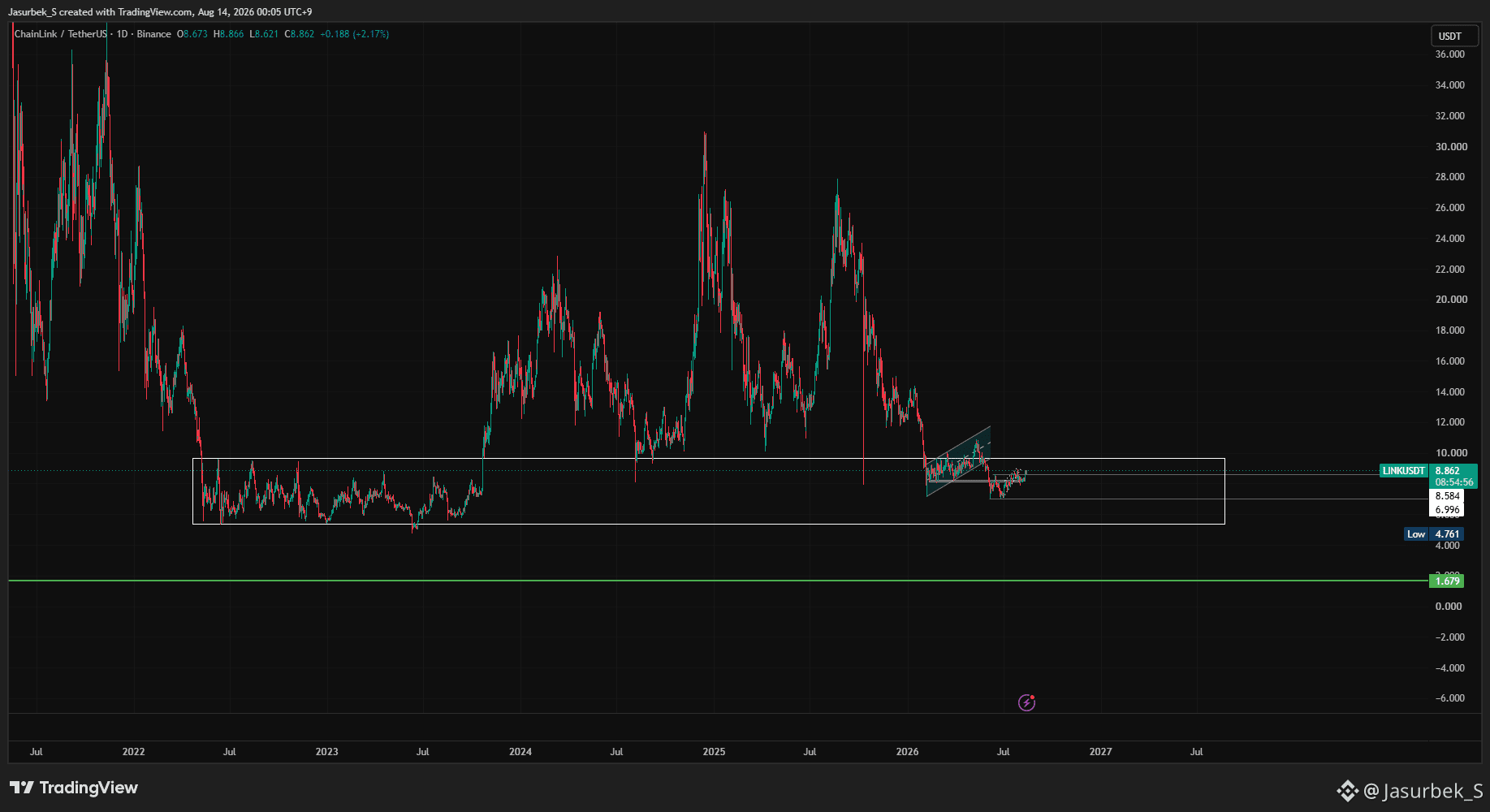
Task: Click the TradingView logo
Action: coord(74,788)
